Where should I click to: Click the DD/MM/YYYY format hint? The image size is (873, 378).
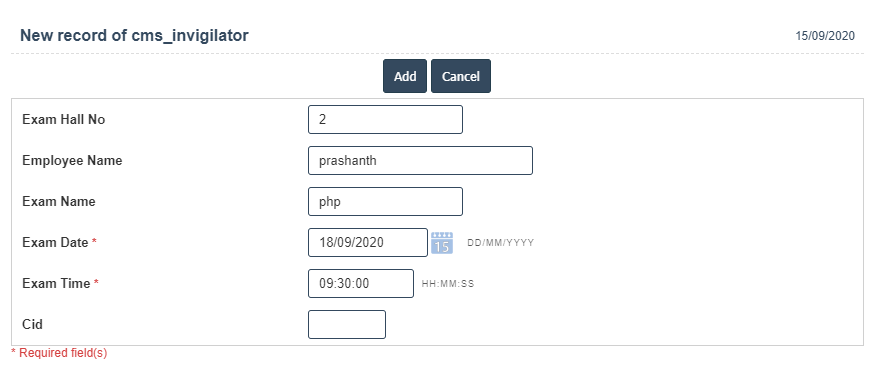501,243
